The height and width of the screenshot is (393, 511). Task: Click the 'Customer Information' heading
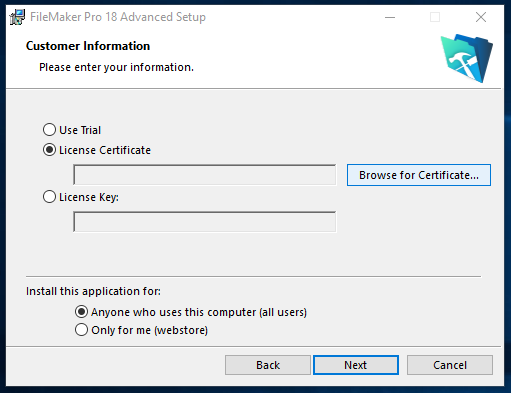point(88,46)
